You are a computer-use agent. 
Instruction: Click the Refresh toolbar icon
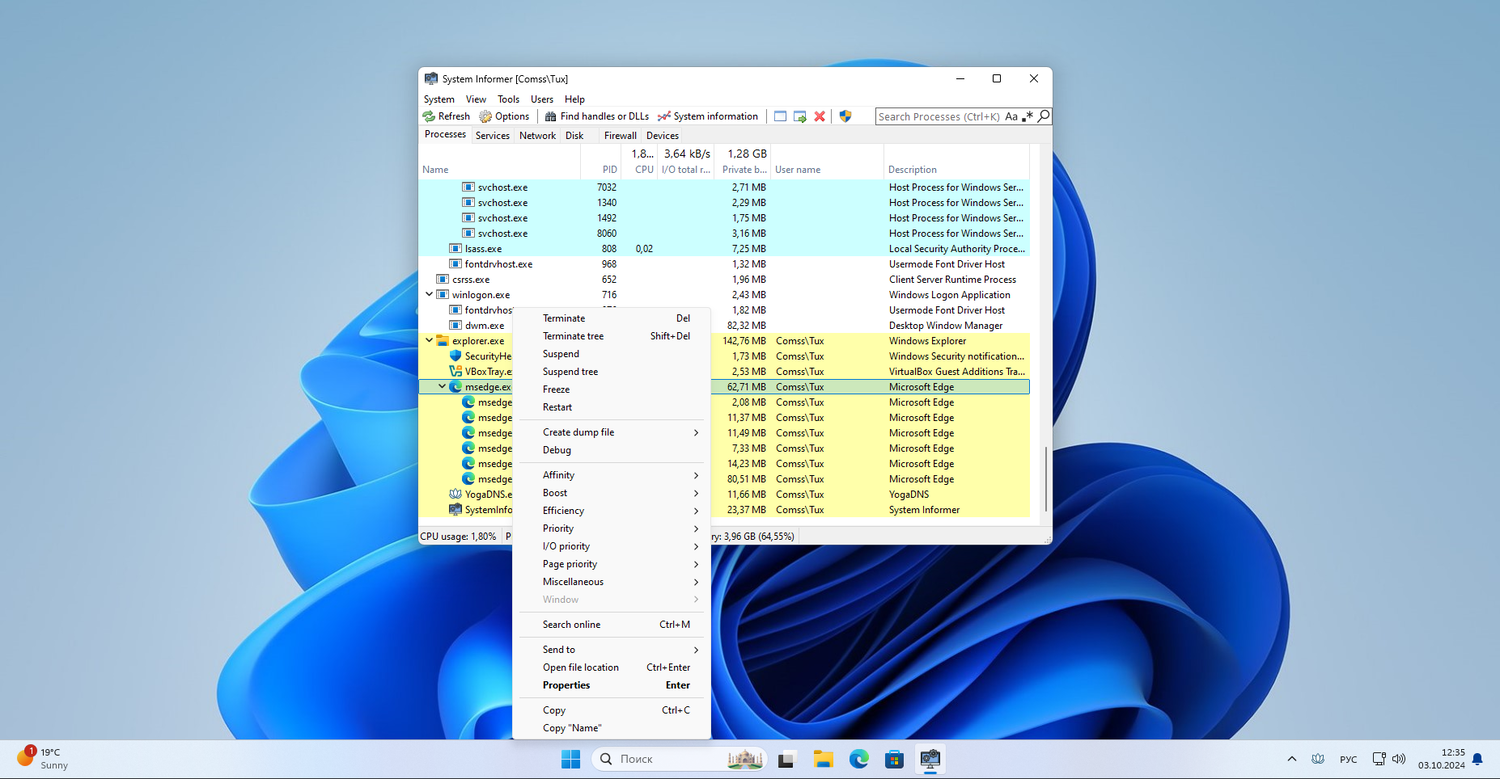click(x=429, y=116)
